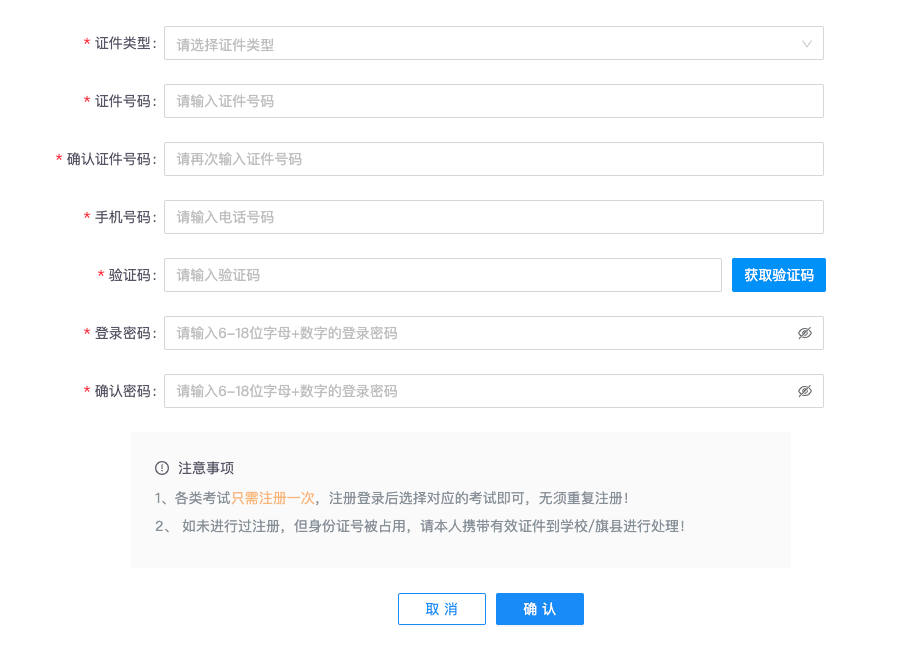The width and height of the screenshot is (898, 648).
Task: Click the 登录密码 password input
Action: tap(480, 333)
